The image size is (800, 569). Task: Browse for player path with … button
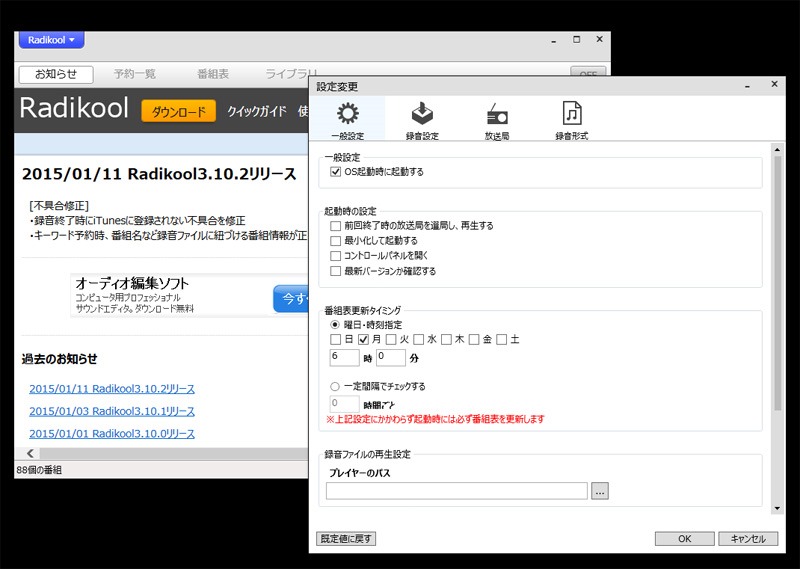[600, 491]
